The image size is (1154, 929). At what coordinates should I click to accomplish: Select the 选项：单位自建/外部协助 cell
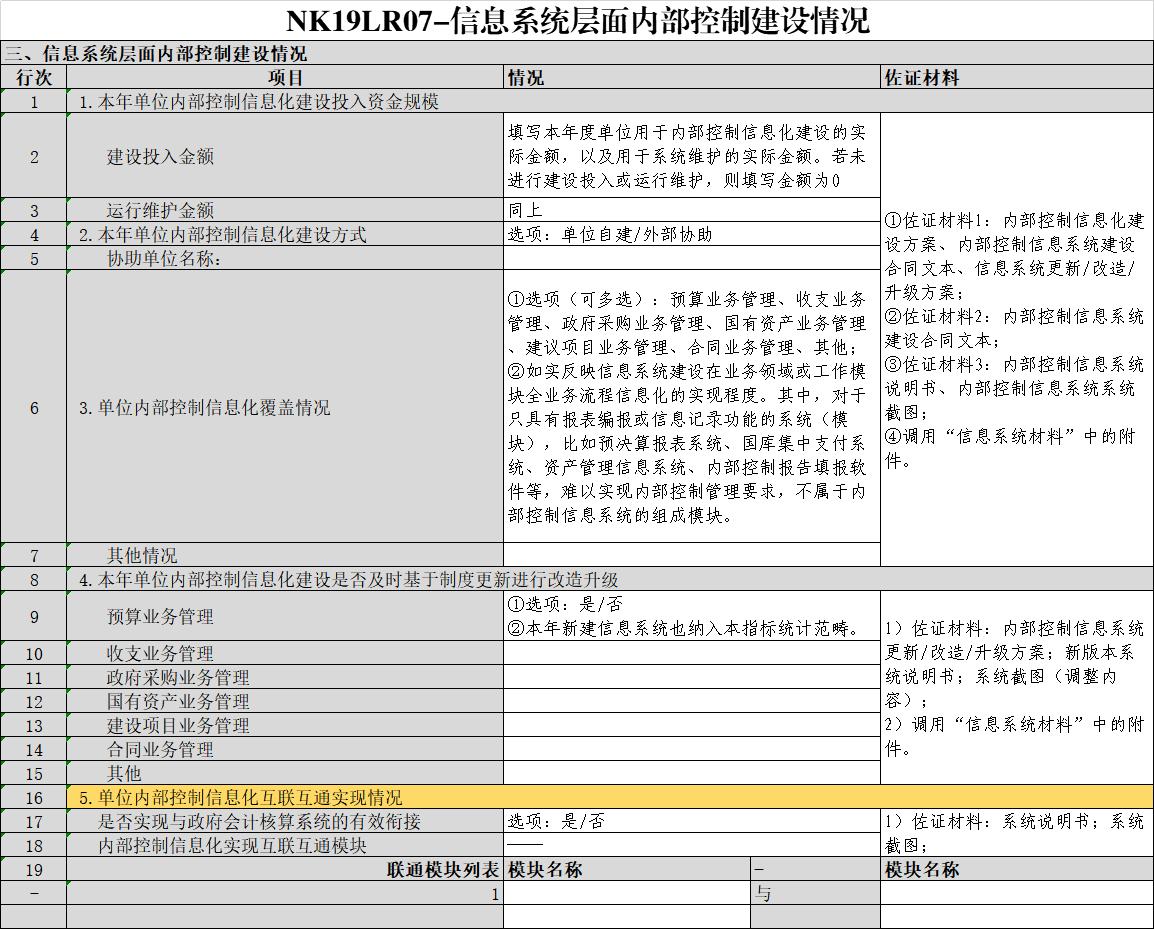point(688,232)
